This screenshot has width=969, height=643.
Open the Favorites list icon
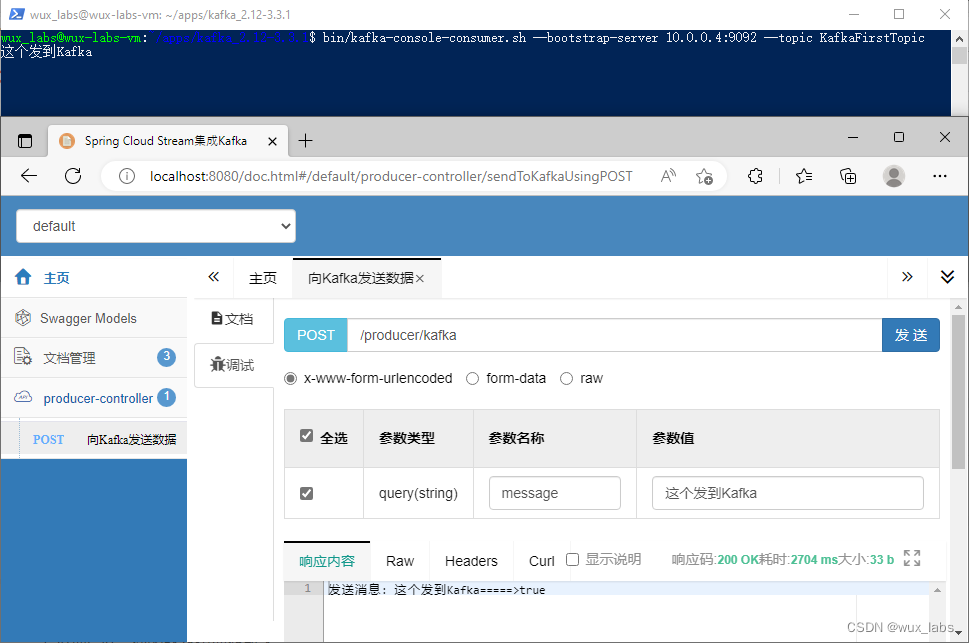coord(803,176)
